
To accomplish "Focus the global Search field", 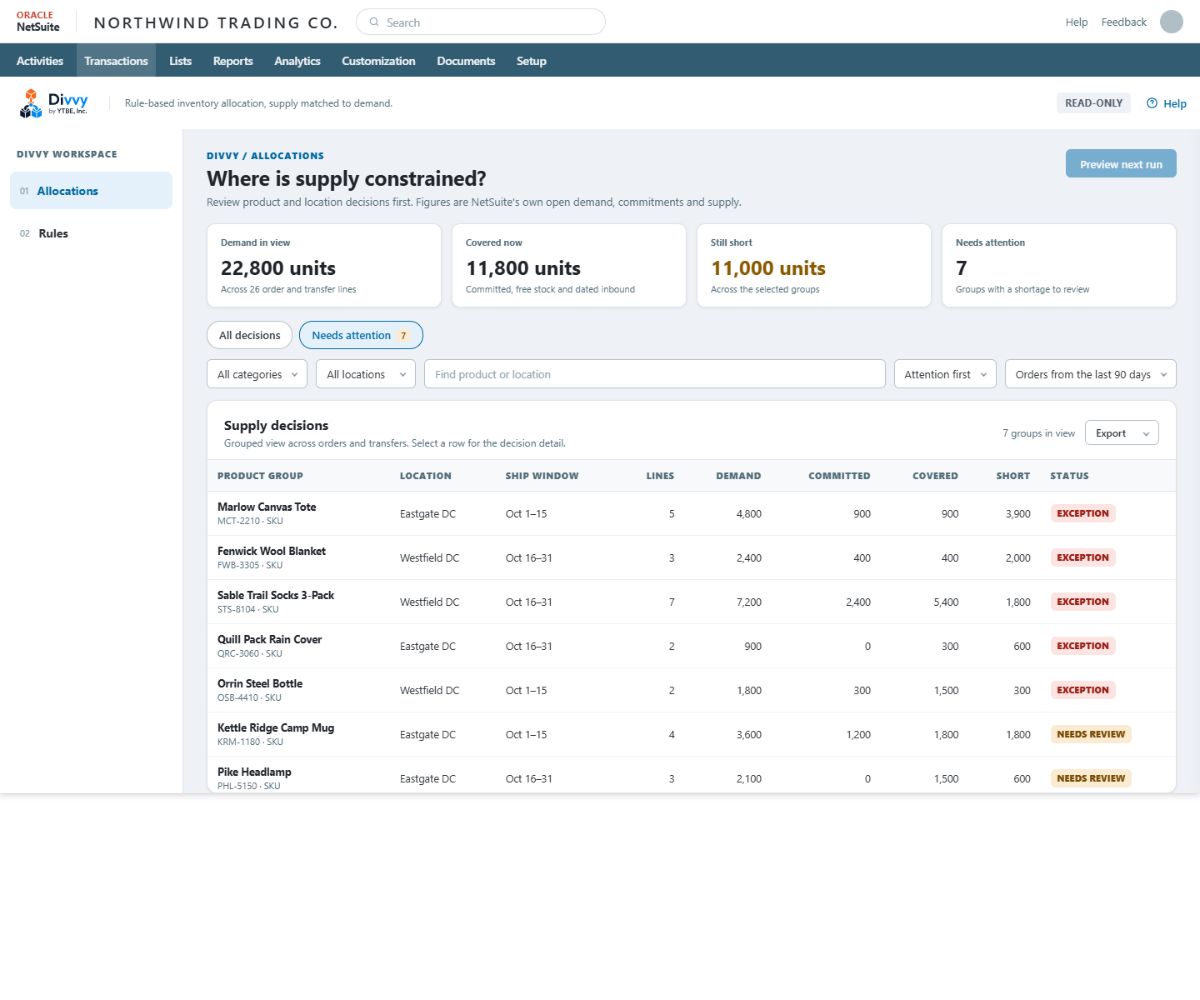I will [481, 22].
